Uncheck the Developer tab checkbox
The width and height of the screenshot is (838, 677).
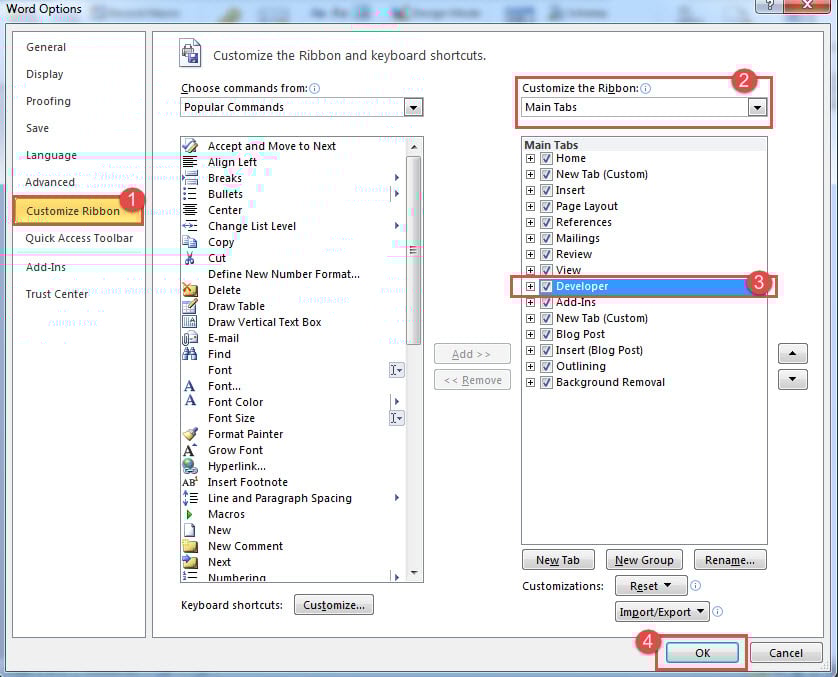546,286
